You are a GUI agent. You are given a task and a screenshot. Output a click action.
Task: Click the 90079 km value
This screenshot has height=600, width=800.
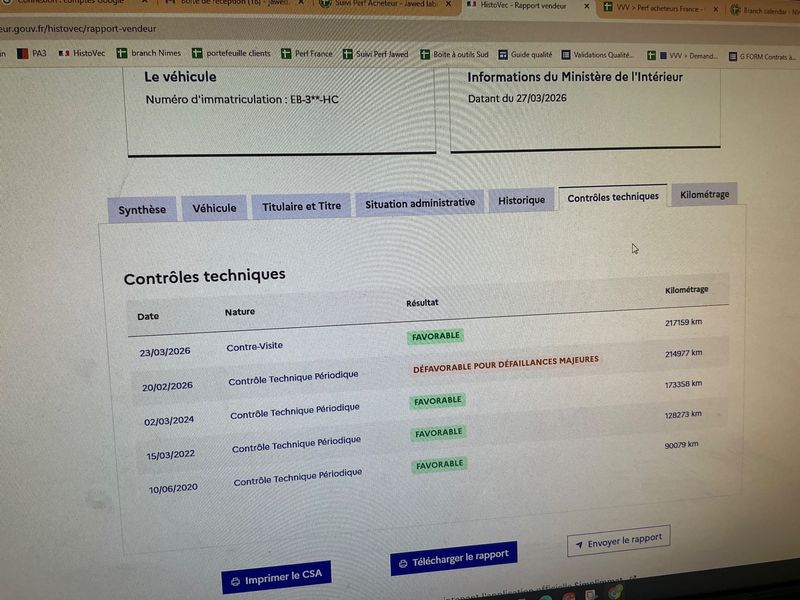click(x=681, y=445)
